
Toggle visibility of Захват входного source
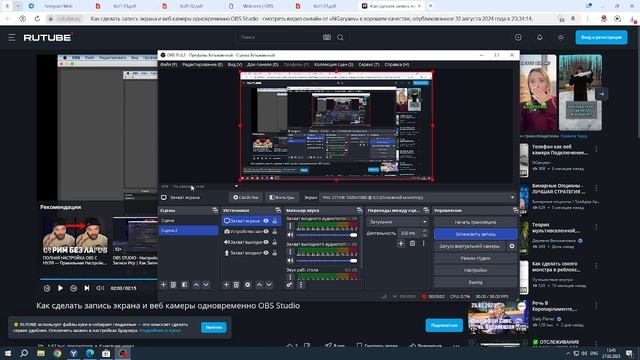pyautogui.click(x=266, y=253)
